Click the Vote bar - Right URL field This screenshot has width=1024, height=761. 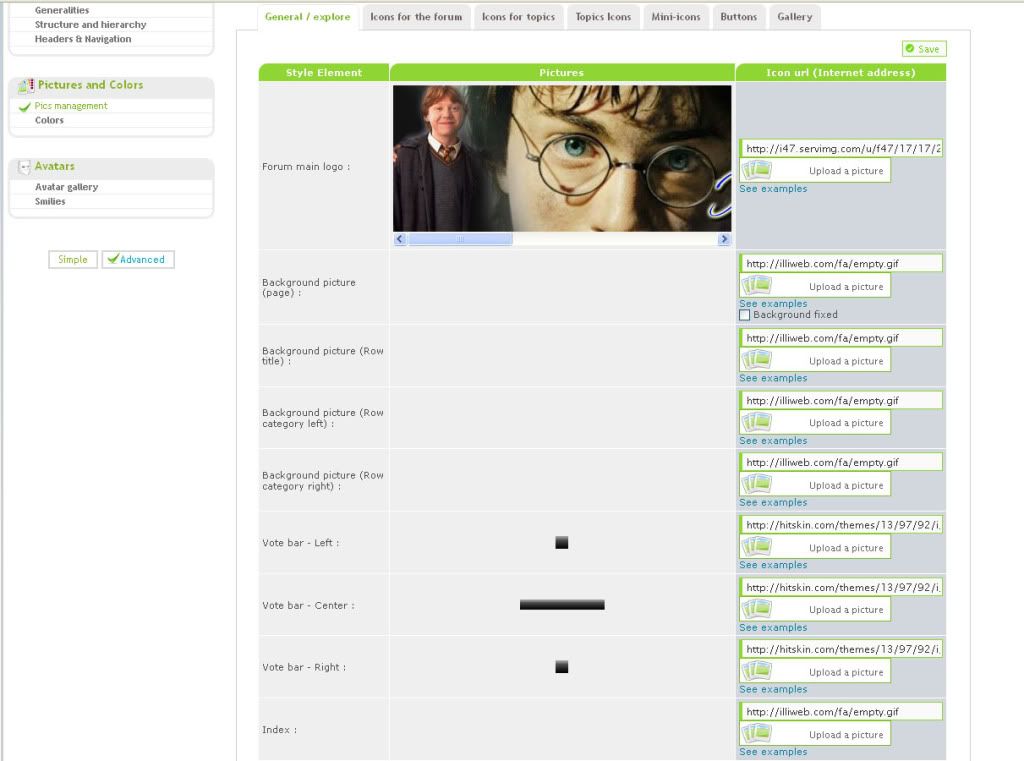pos(841,649)
